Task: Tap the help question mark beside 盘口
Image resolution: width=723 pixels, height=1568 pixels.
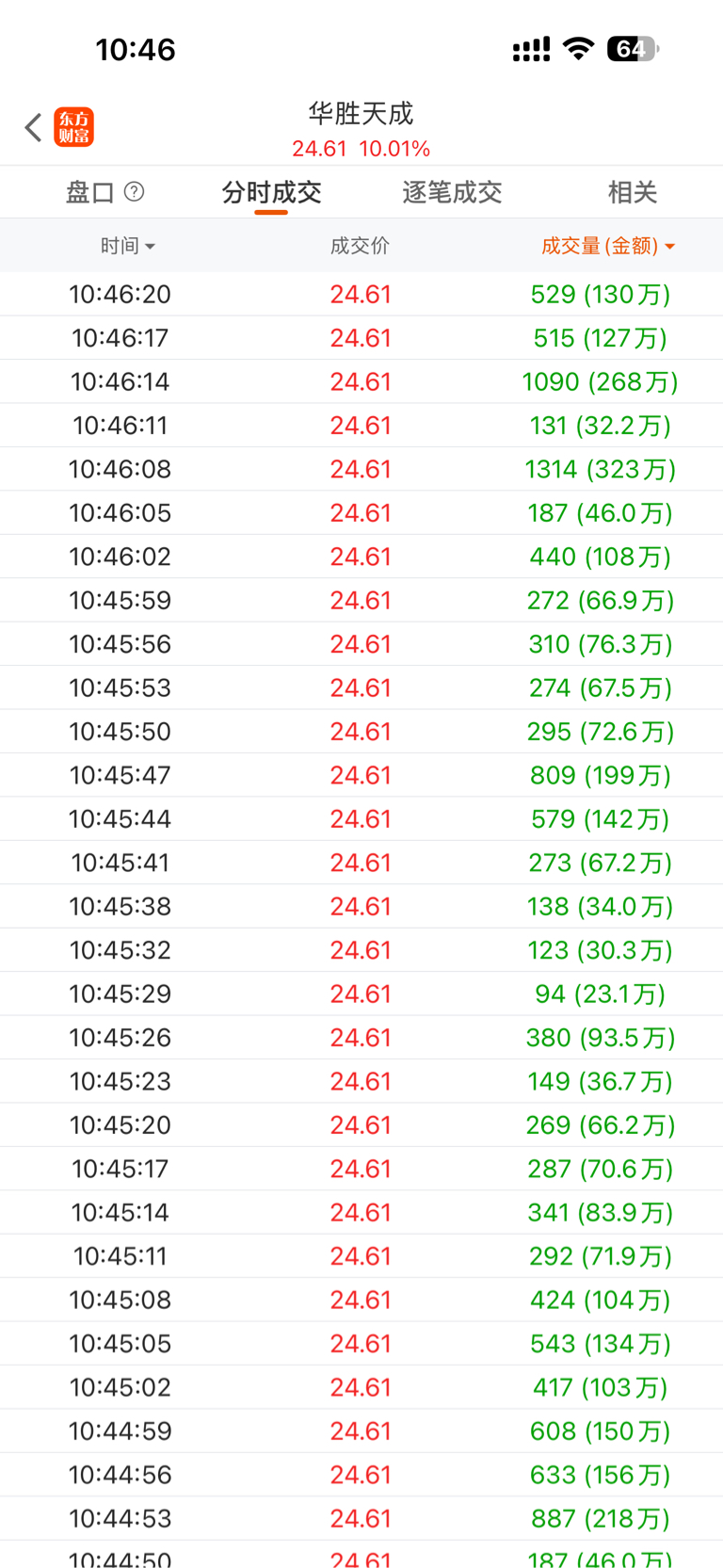Action: tap(135, 192)
